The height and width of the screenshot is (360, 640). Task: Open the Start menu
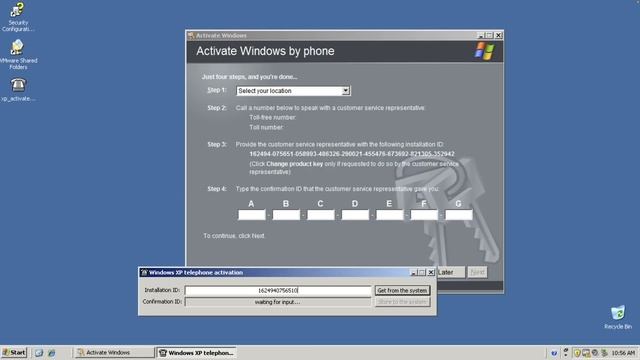(x=14, y=352)
